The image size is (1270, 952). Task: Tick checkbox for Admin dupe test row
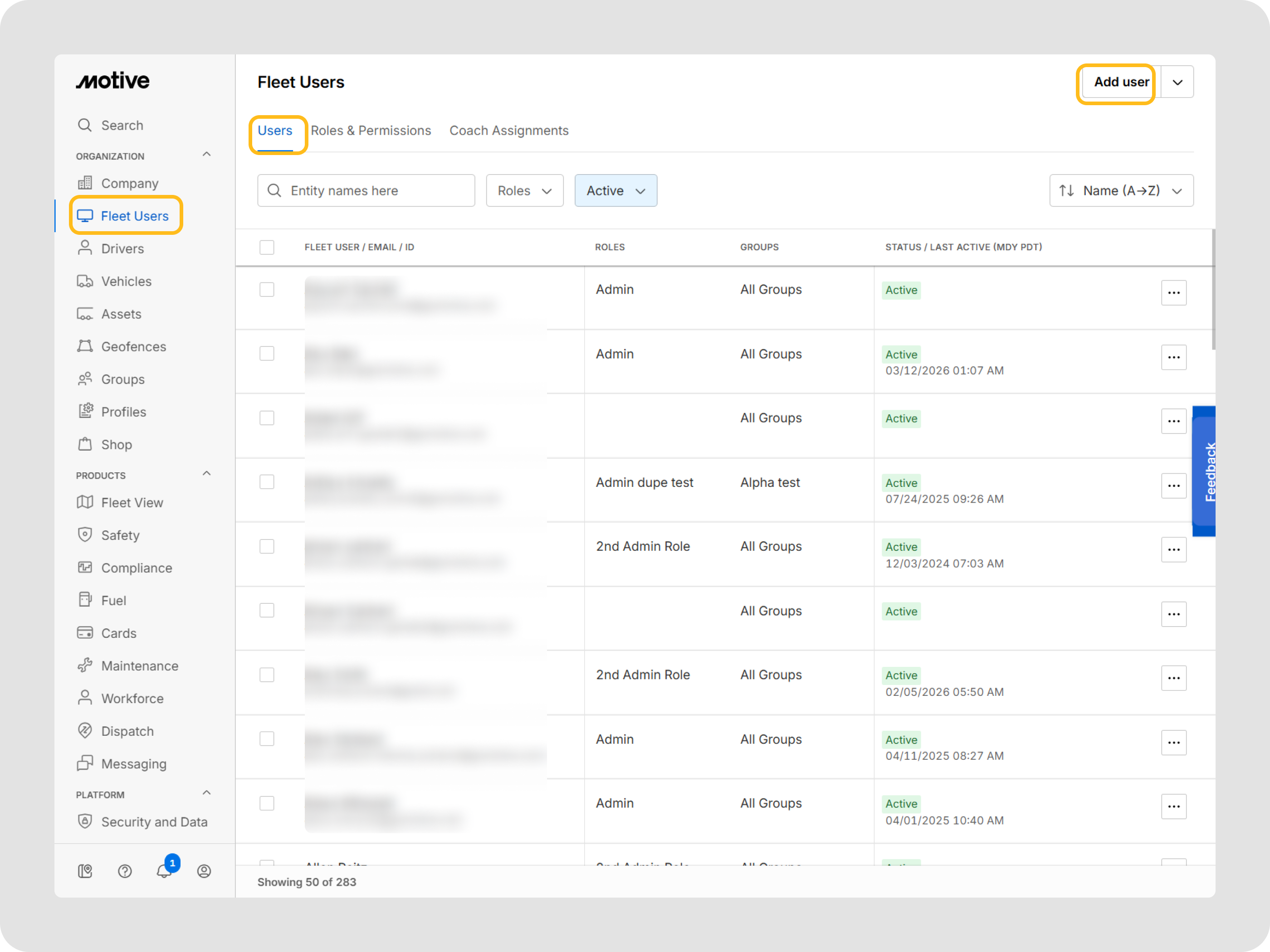click(267, 482)
